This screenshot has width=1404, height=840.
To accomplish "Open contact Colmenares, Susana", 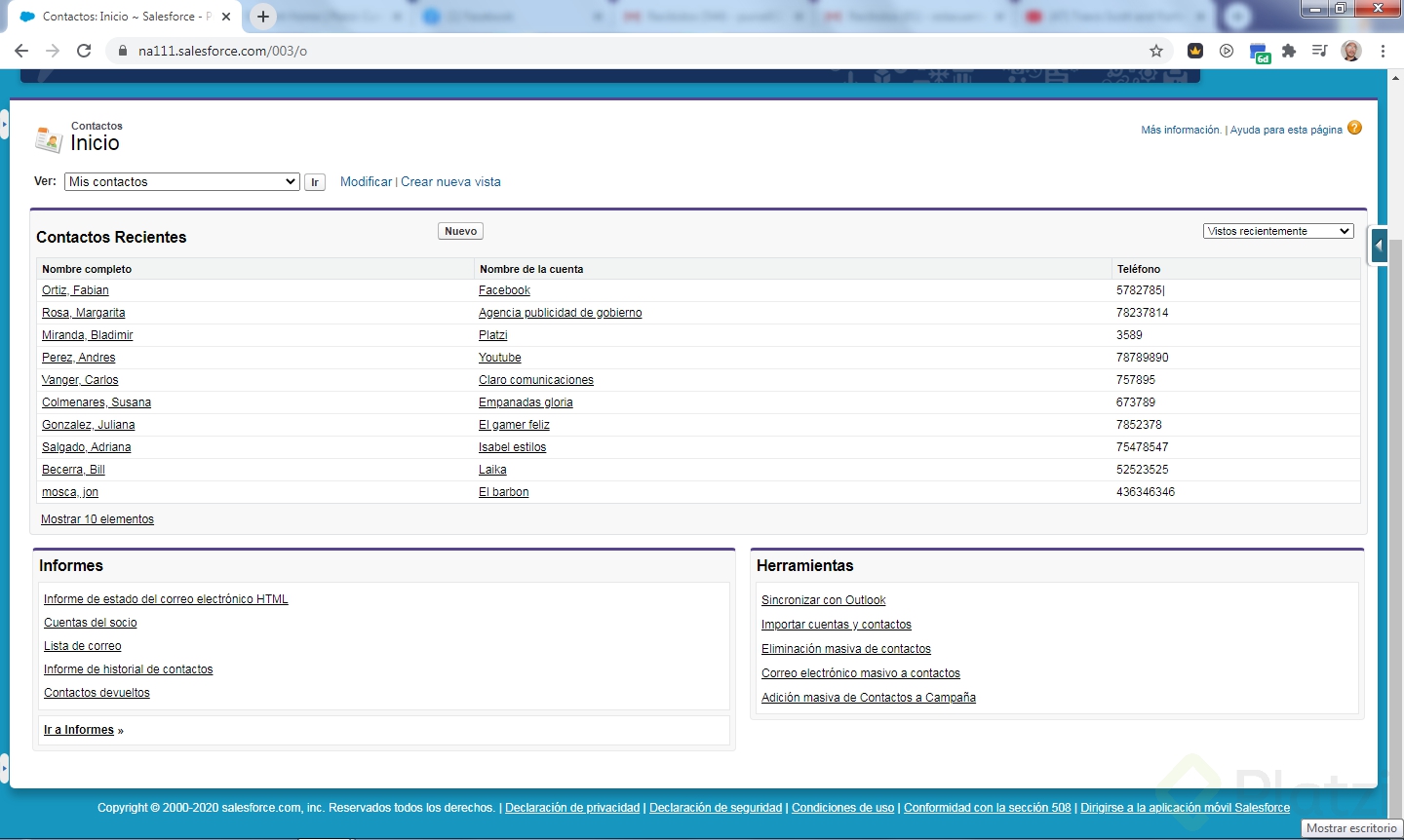I will tap(97, 402).
